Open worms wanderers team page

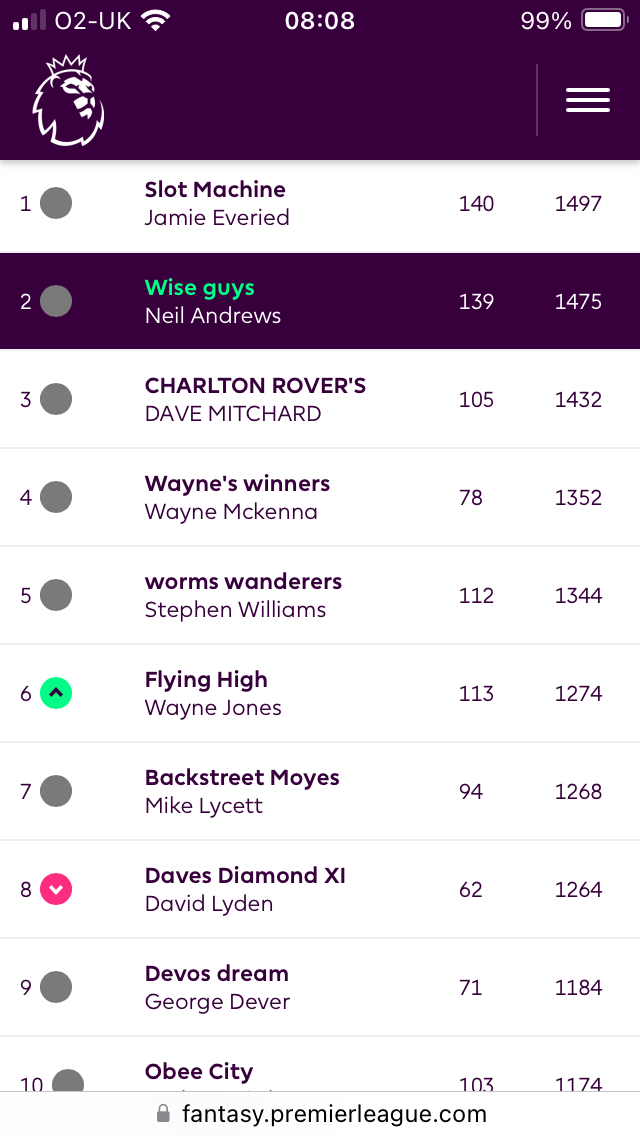244,581
